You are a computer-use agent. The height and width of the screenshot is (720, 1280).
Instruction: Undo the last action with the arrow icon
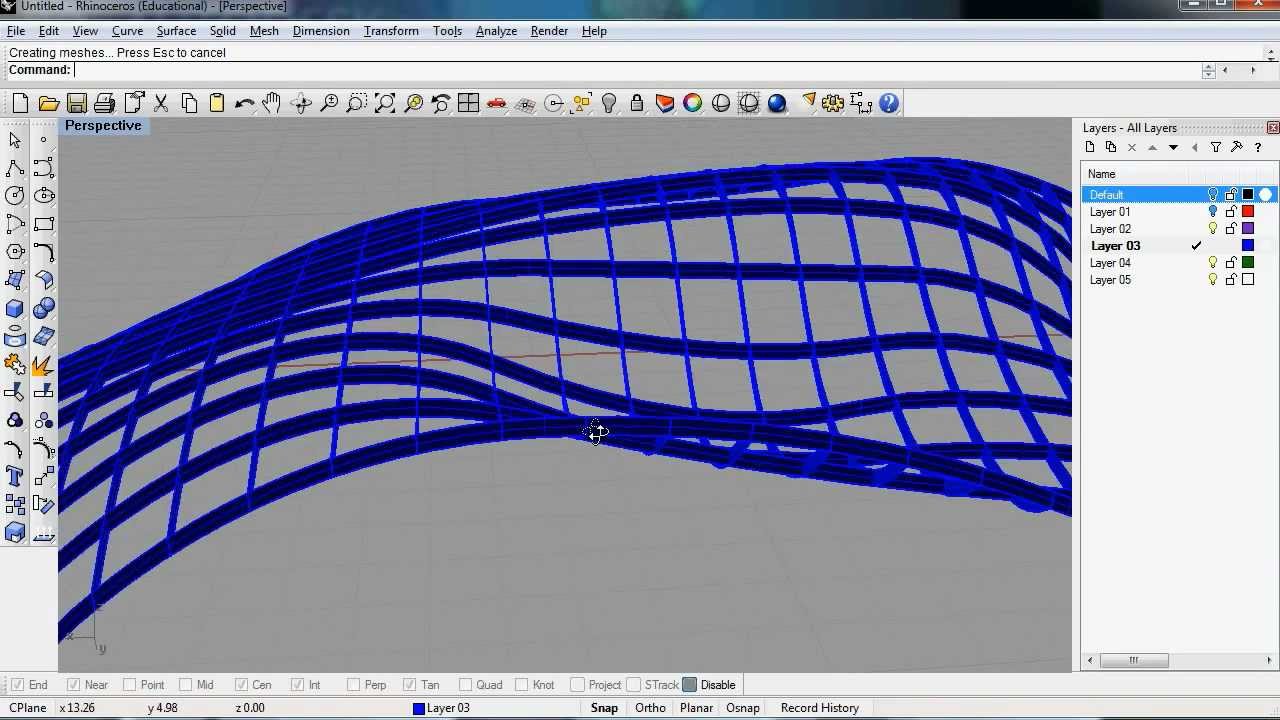pos(244,103)
